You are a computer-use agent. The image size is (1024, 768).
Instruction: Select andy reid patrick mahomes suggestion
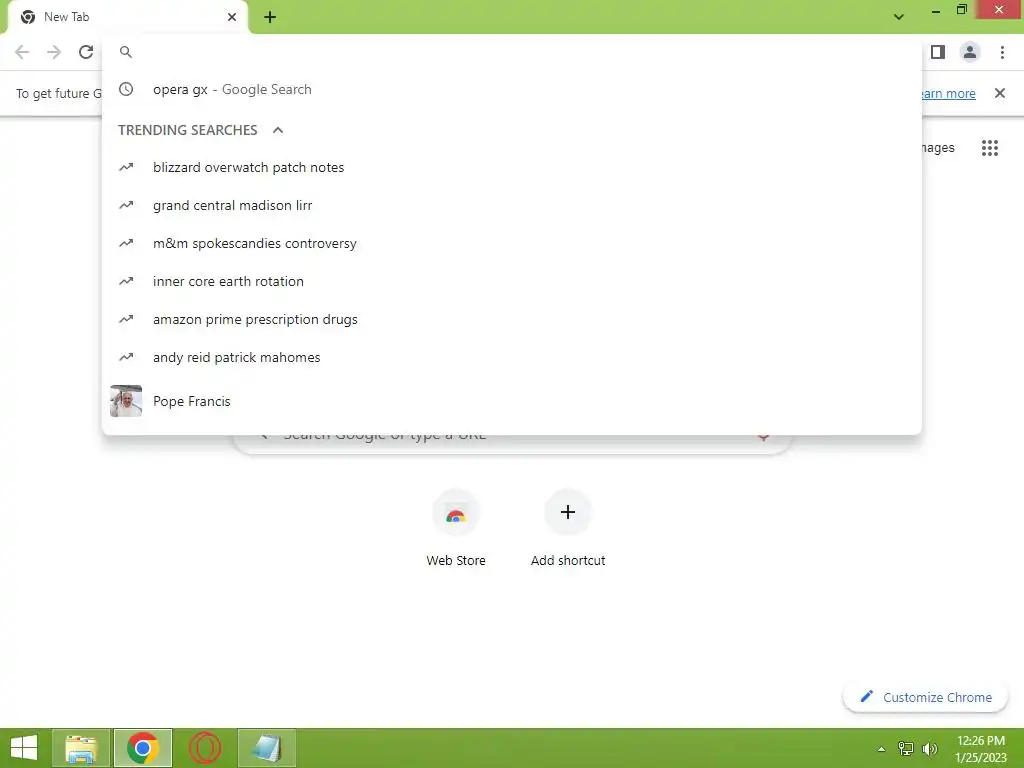512,357
